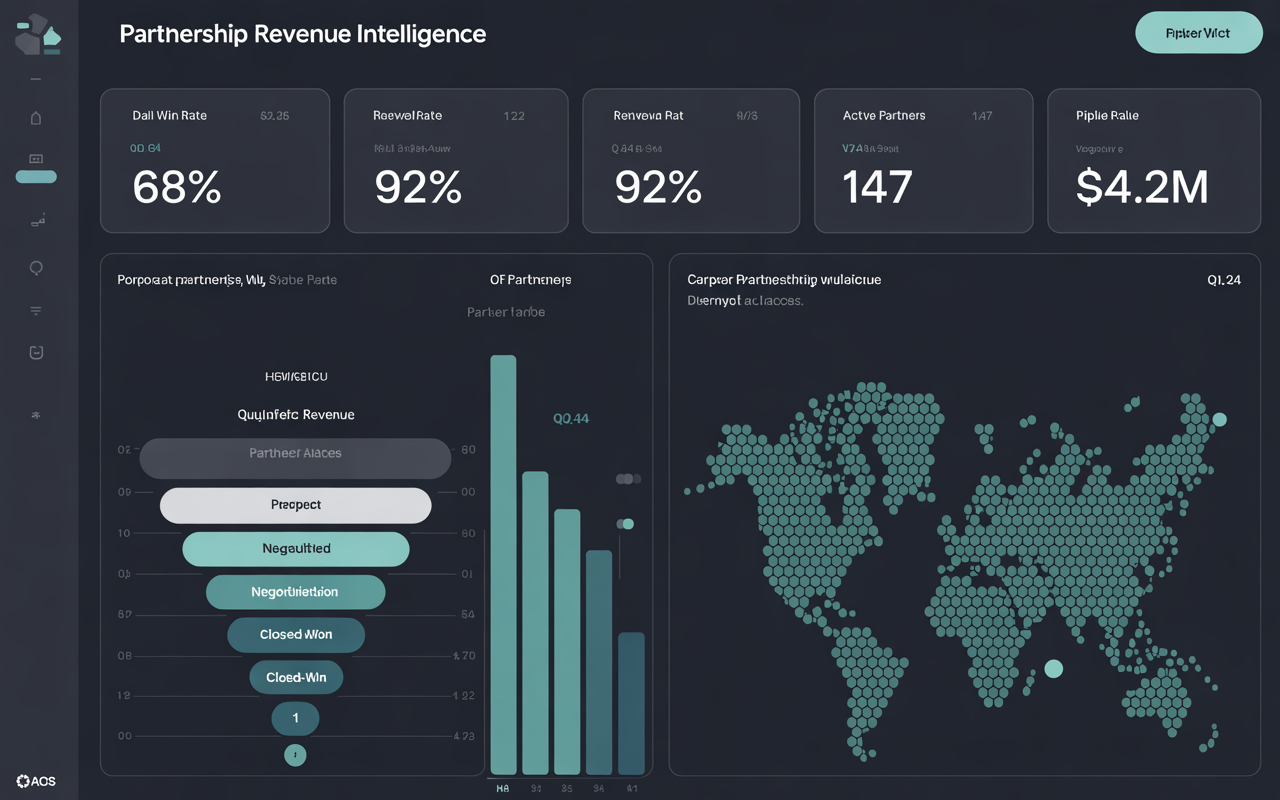Open the analytics chart icon in the sidebar

(x=35, y=220)
